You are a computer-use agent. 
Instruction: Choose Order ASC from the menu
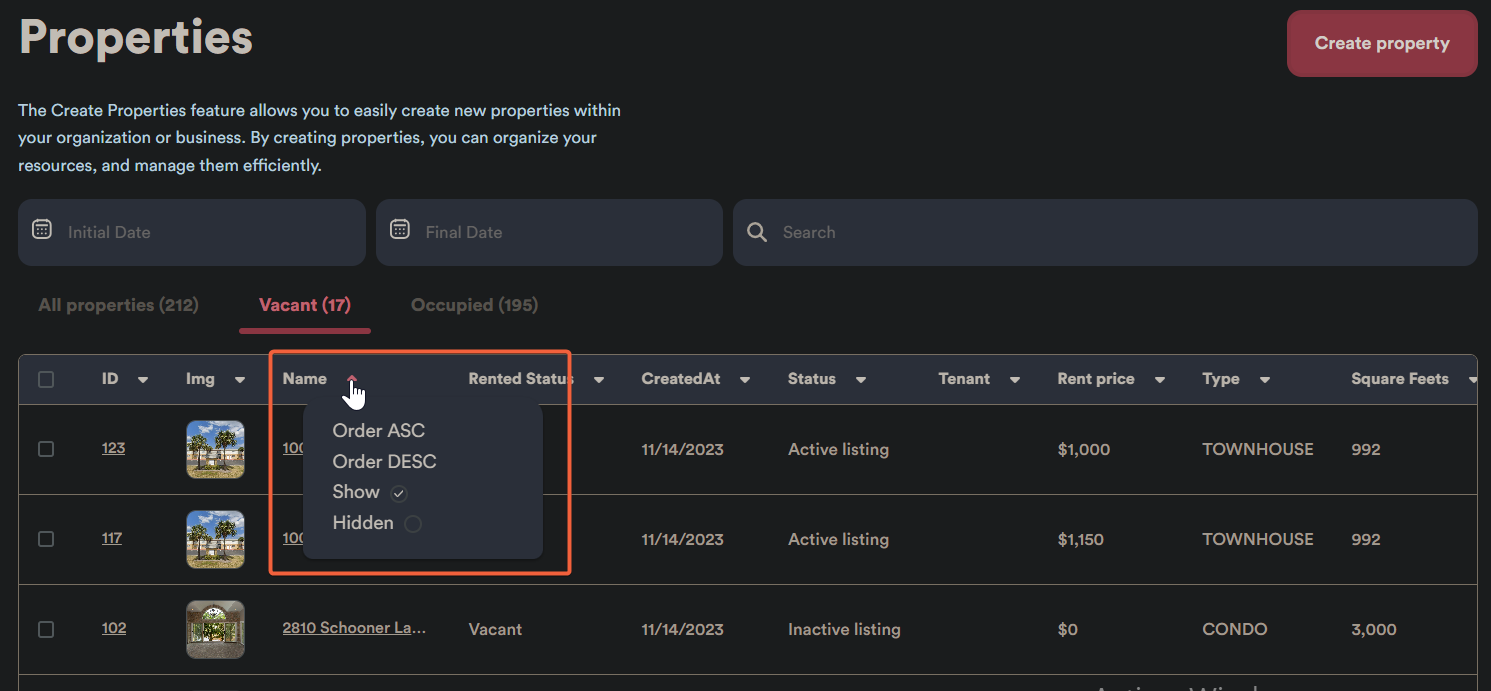378,431
